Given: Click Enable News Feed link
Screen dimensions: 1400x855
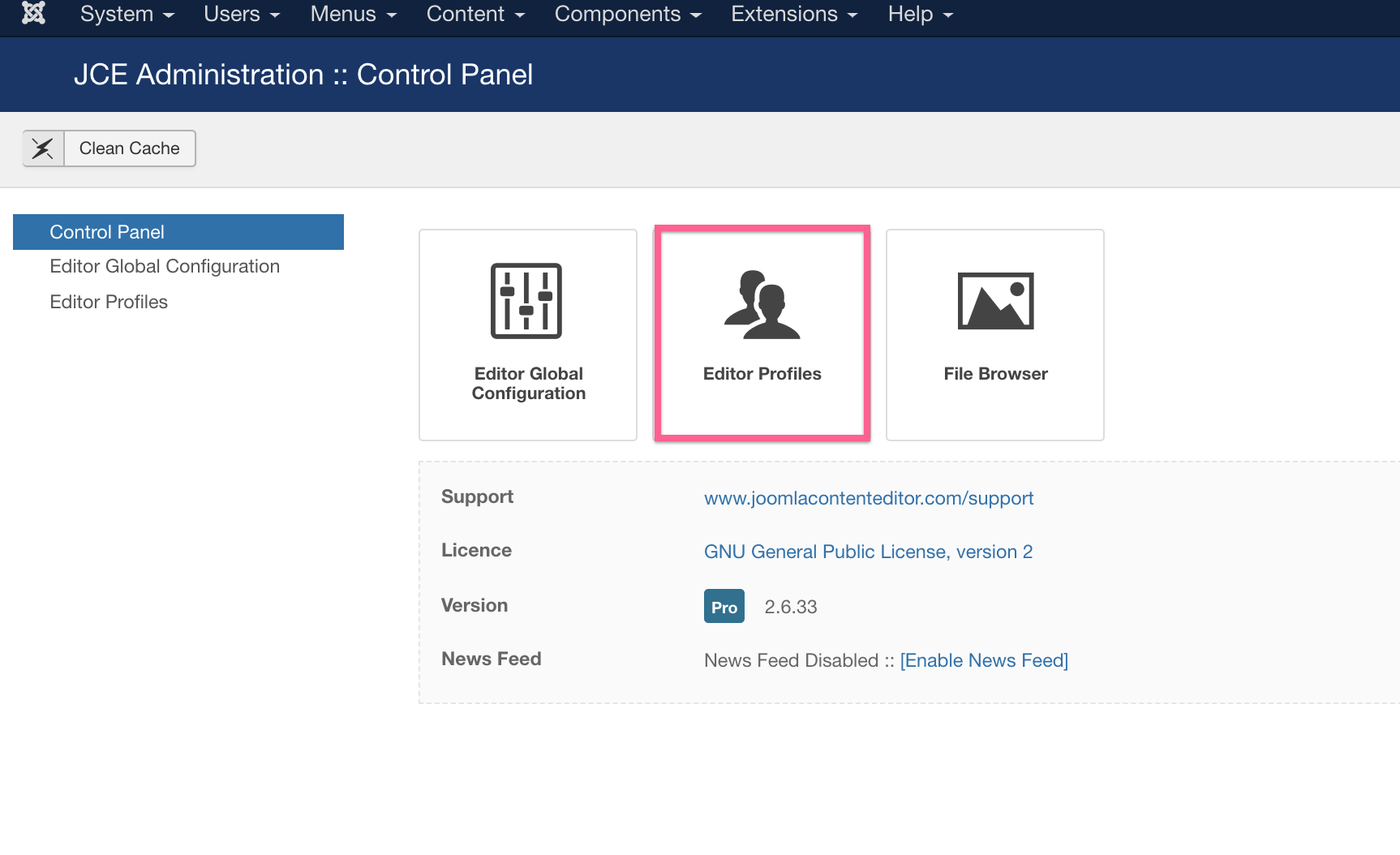Looking at the screenshot, I should tap(984, 660).
